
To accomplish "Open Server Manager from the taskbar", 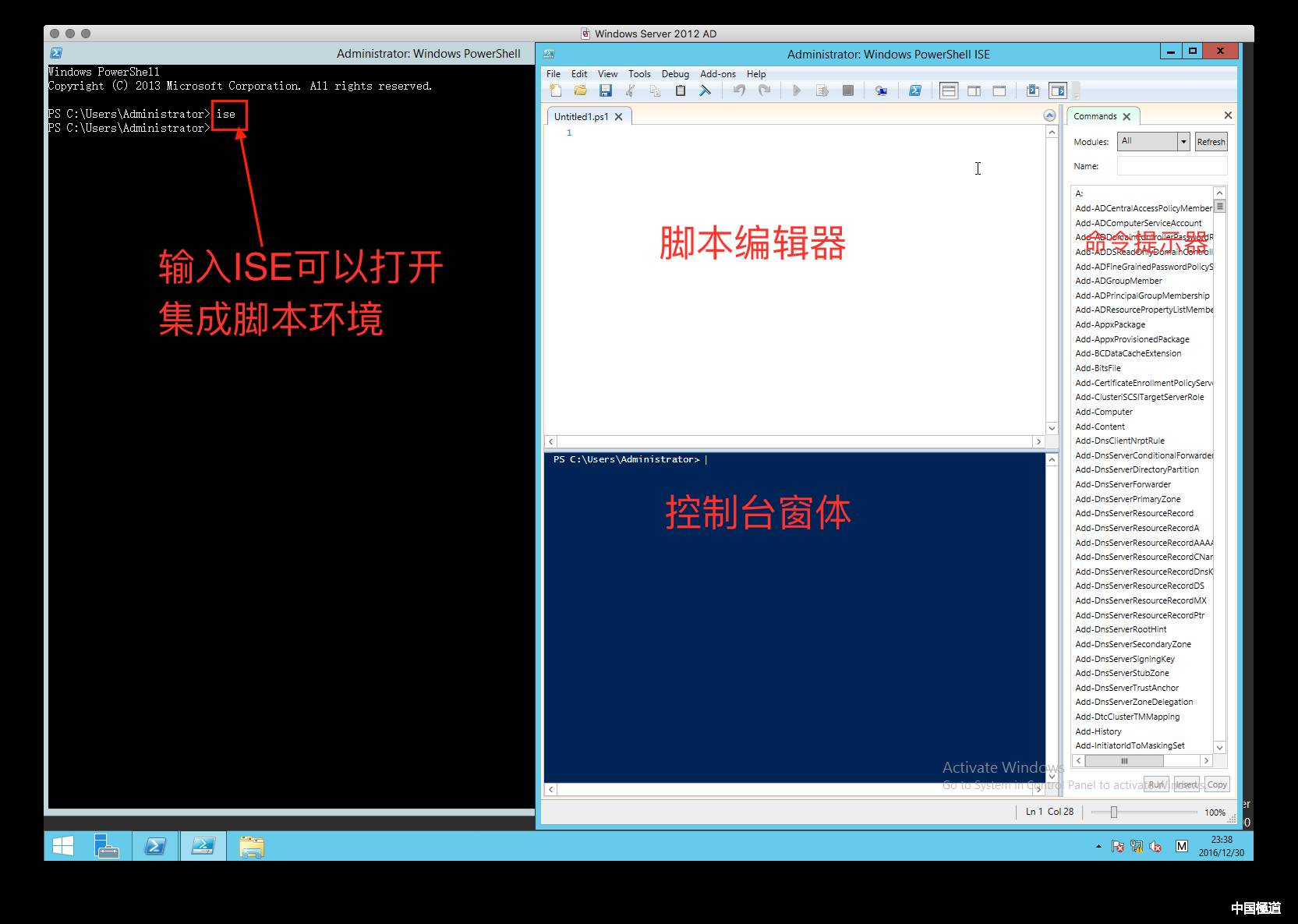I will coord(106,846).
